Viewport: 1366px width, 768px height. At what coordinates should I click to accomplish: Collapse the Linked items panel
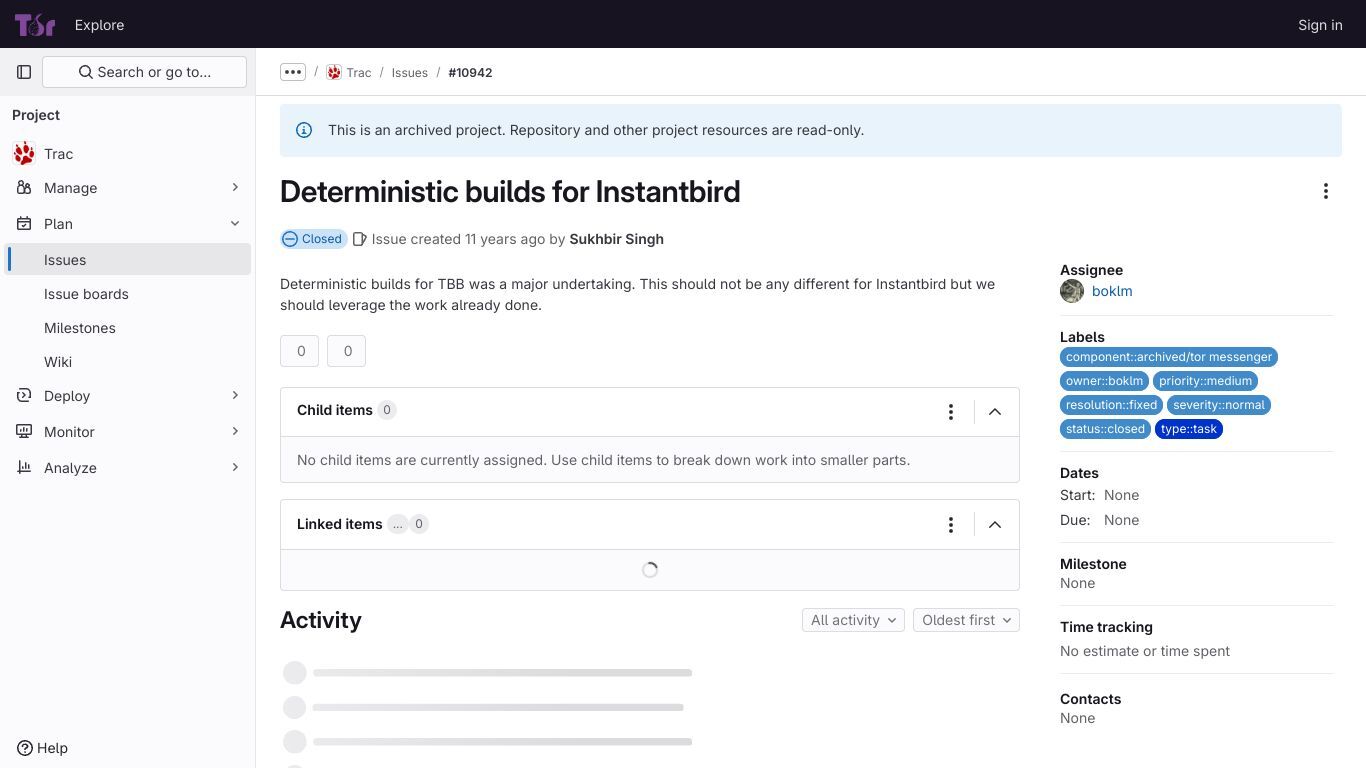[x=995, y=525]
